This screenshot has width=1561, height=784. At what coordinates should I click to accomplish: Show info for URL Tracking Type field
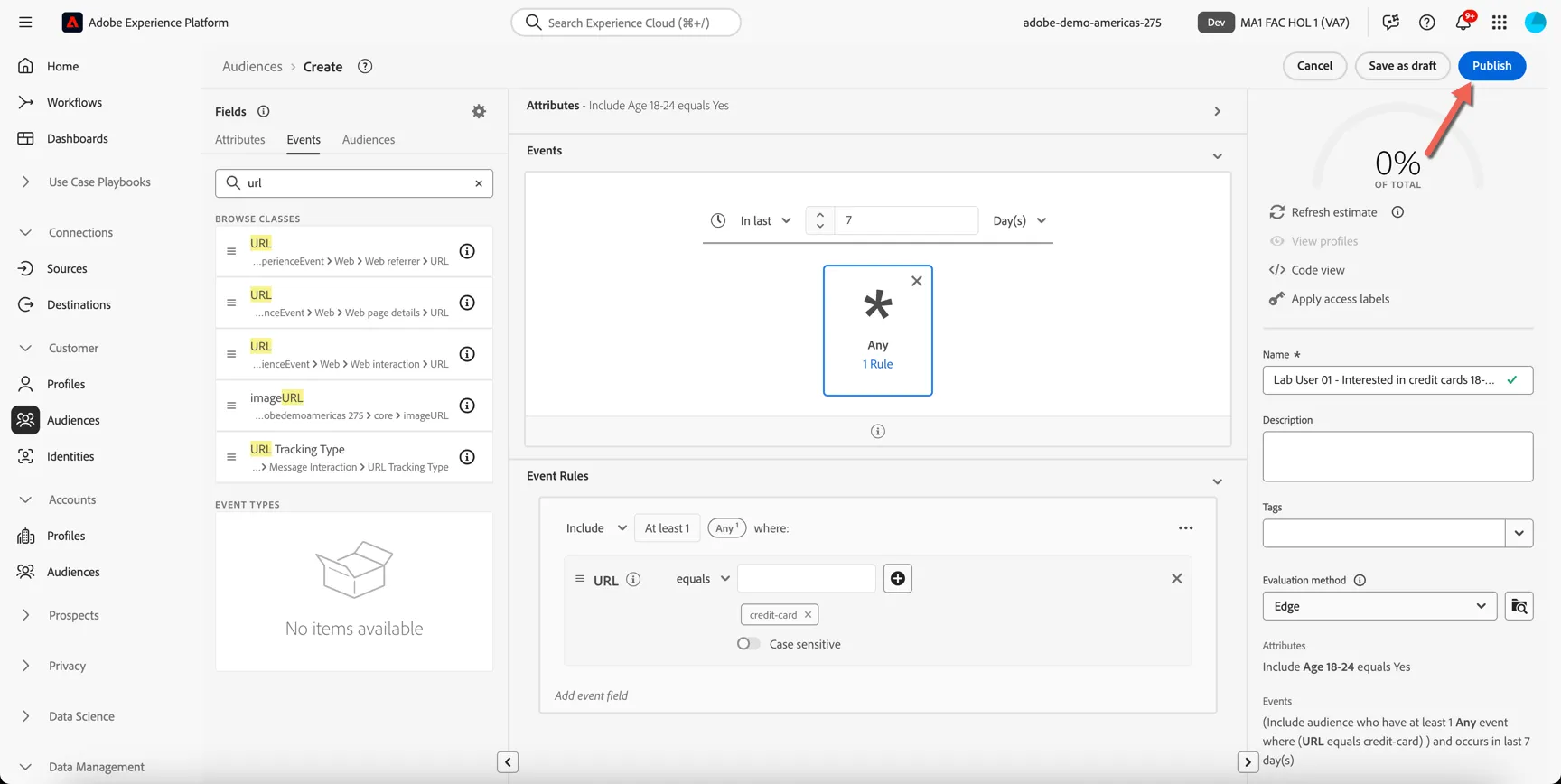[x=467, y=457]
